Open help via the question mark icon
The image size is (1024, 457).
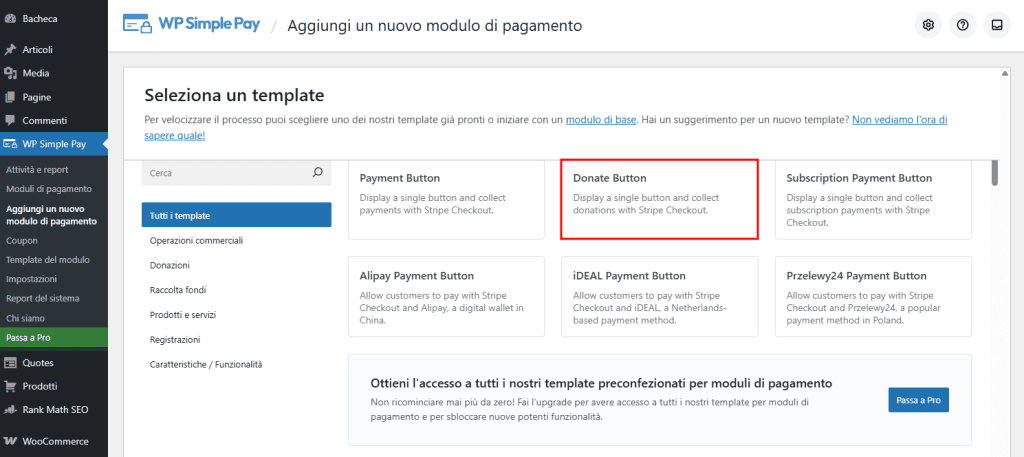962,25
